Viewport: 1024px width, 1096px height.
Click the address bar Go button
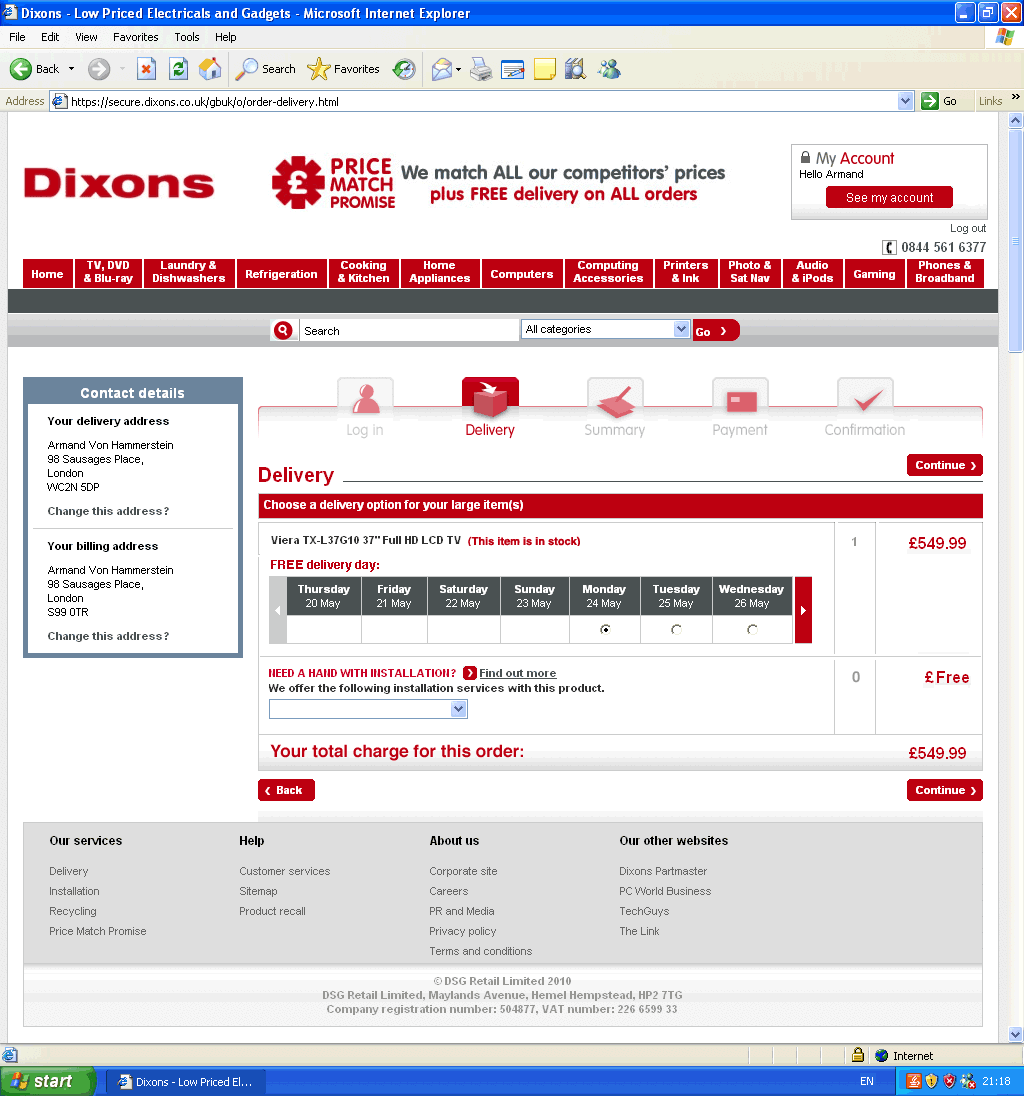(x=939, y=101)
